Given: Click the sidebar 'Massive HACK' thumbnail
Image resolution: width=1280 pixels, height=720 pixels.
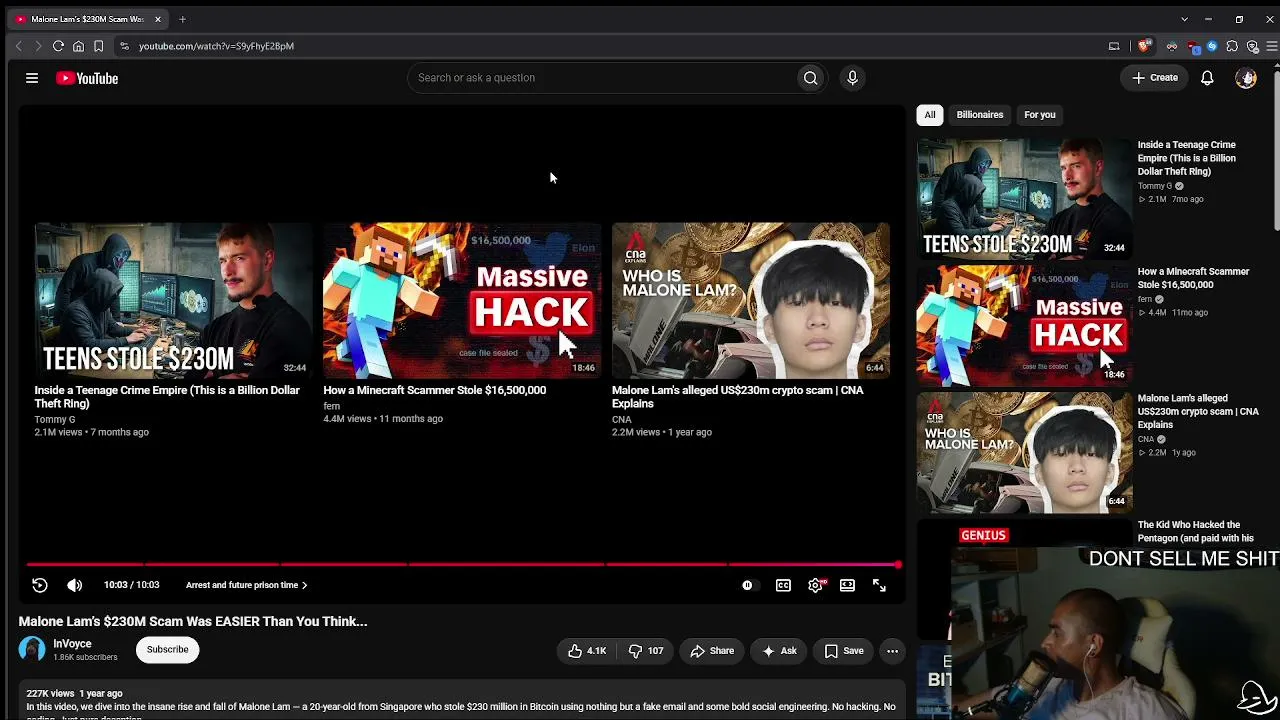Looking at the screenshot, I should pos(1024,325).
